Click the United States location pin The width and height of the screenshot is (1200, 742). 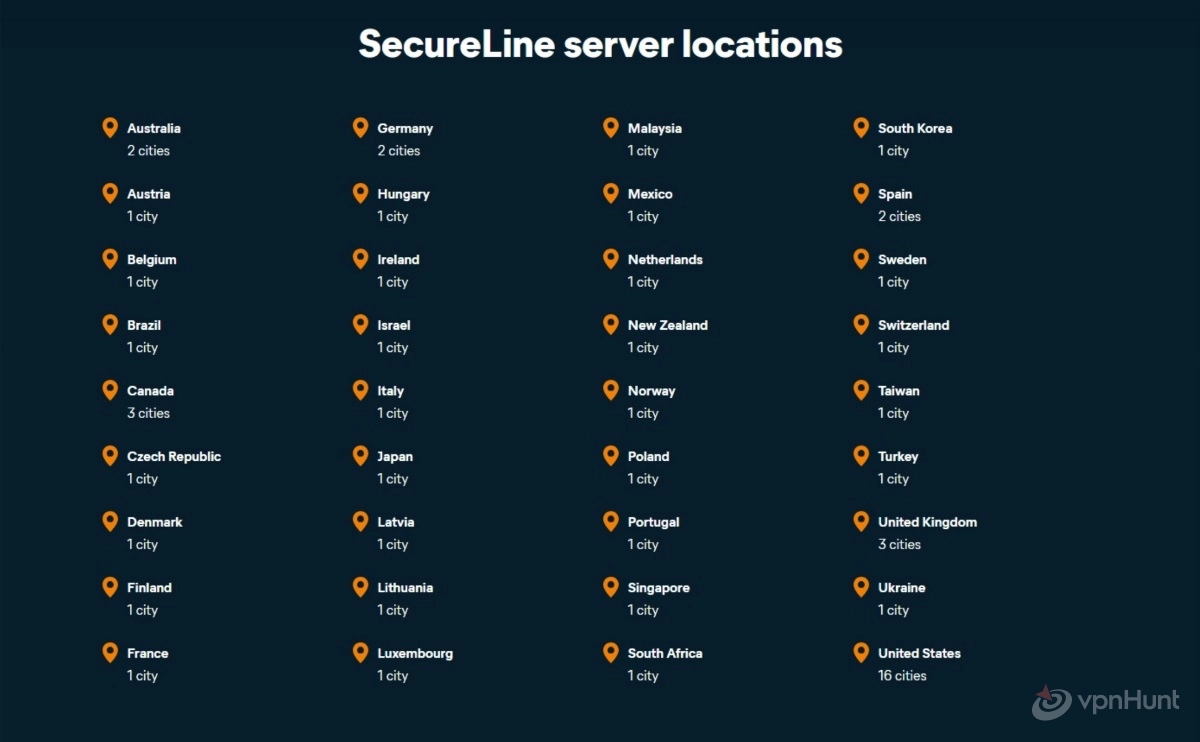click(860, 653)
